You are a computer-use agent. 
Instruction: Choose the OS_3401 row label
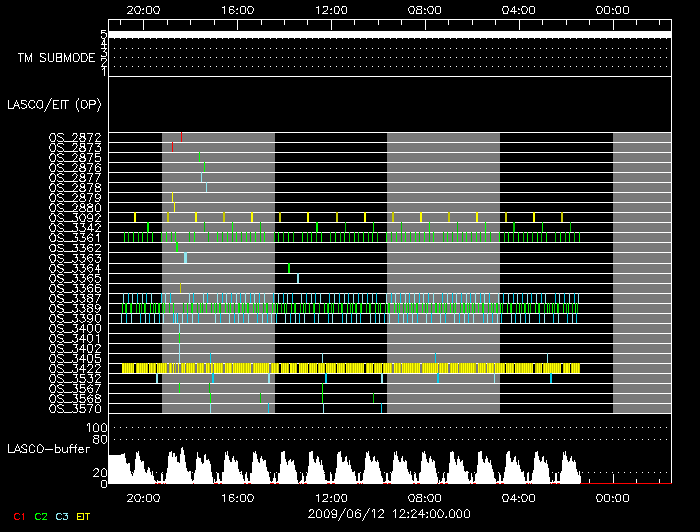click(75, 338)
